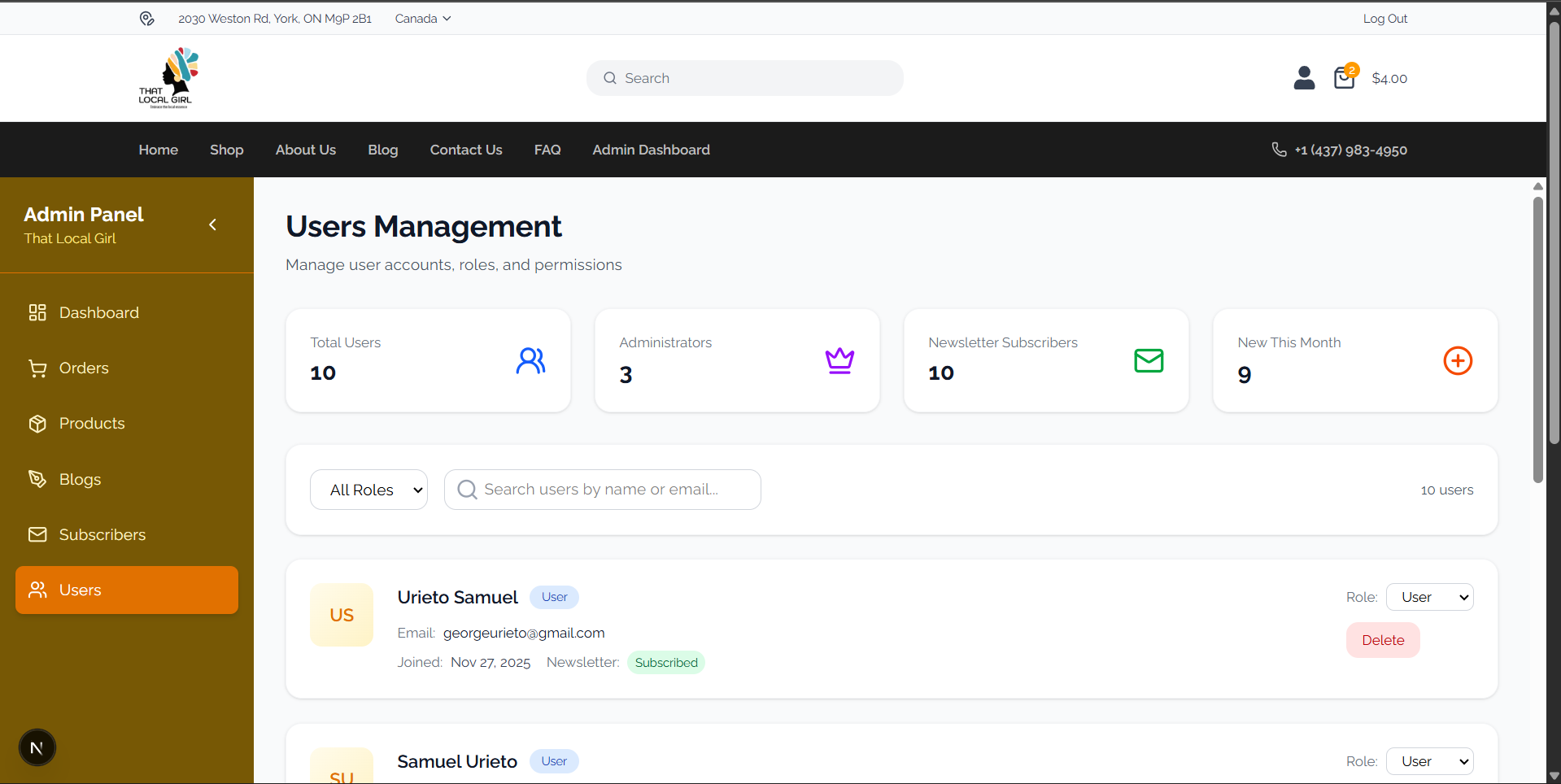Collapse the Admin Panel sidebar with the chevron
The height and width of the screenshot is (784, 1561).
click(x=212, y=224)
